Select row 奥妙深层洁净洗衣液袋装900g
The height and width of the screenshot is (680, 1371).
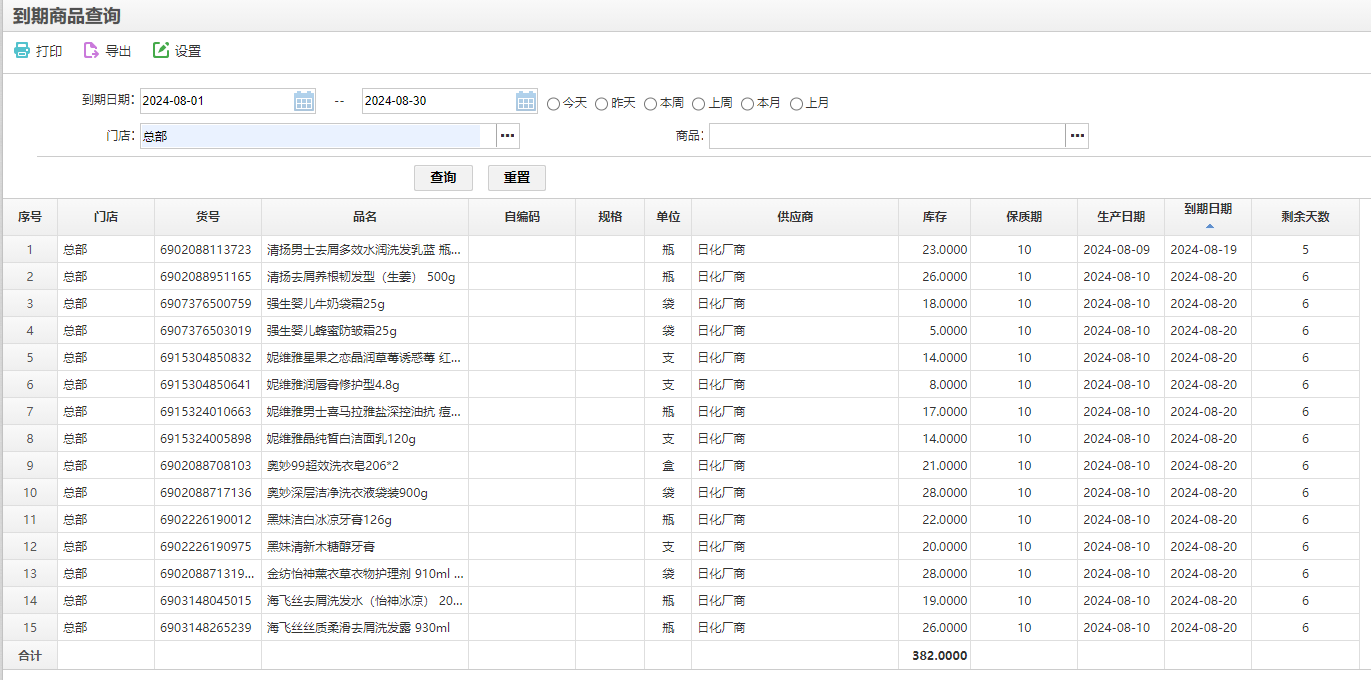[681, 492]
